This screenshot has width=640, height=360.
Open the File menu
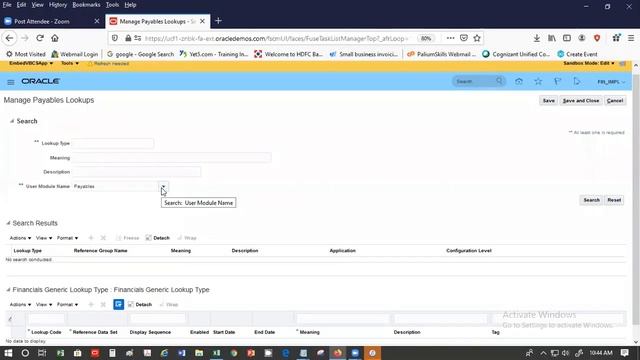tap(7, 5)
